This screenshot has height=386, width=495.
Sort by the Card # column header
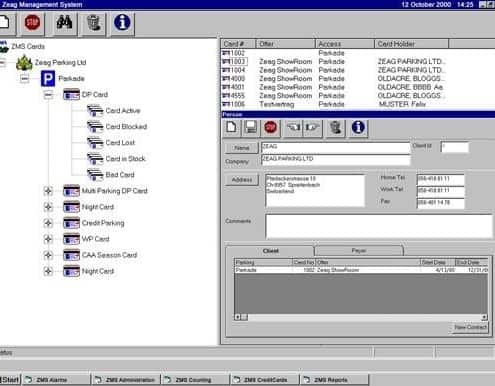(238, 44)
